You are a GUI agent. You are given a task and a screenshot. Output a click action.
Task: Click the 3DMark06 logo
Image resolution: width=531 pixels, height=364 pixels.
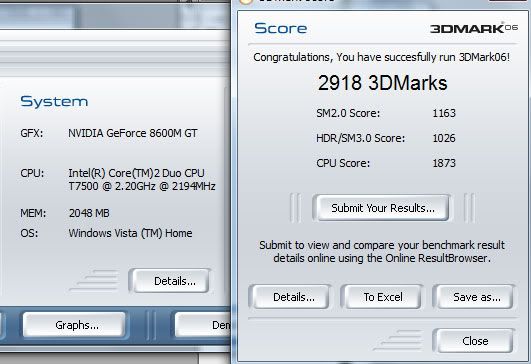click(x=474, y=28)
